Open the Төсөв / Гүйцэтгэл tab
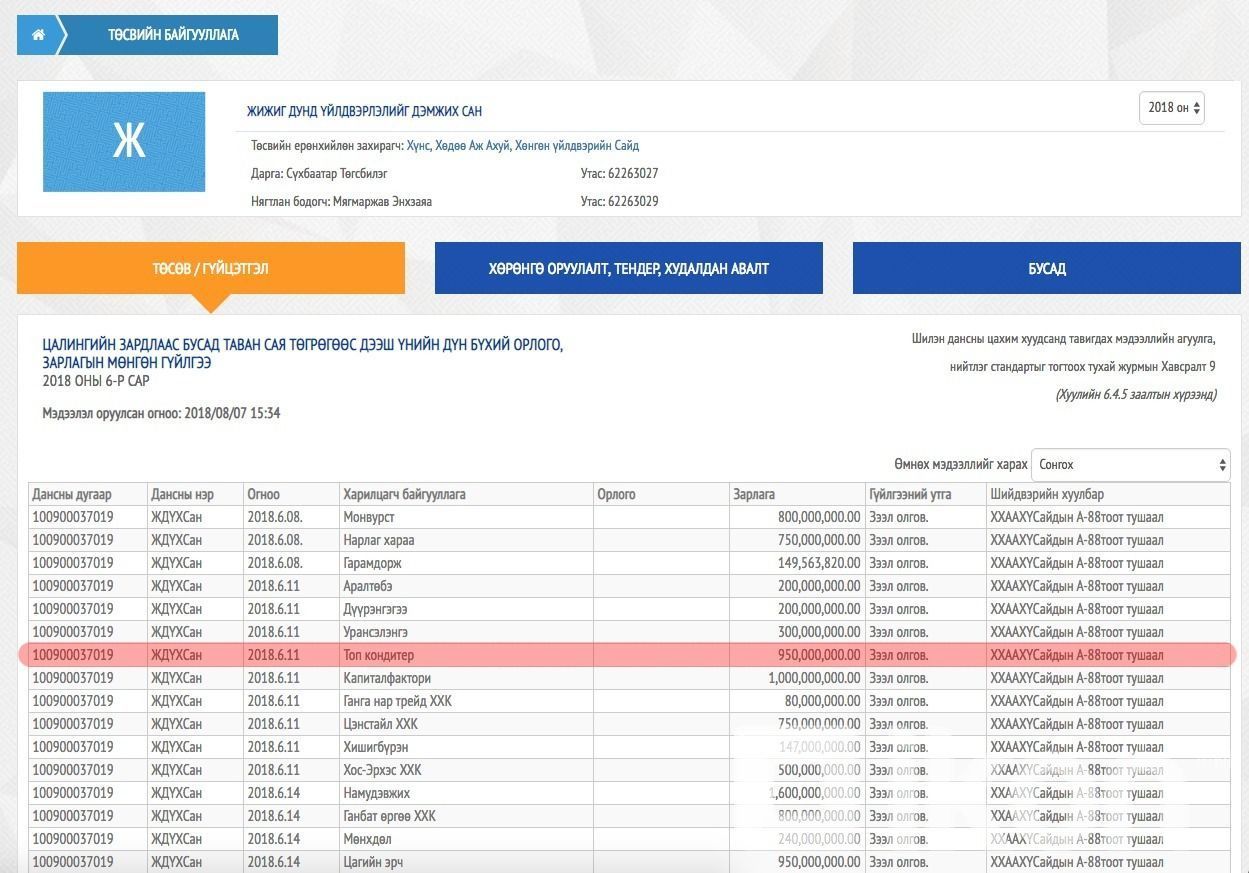The width and height of the screenshot is (1249, 873). pos(211,269)
